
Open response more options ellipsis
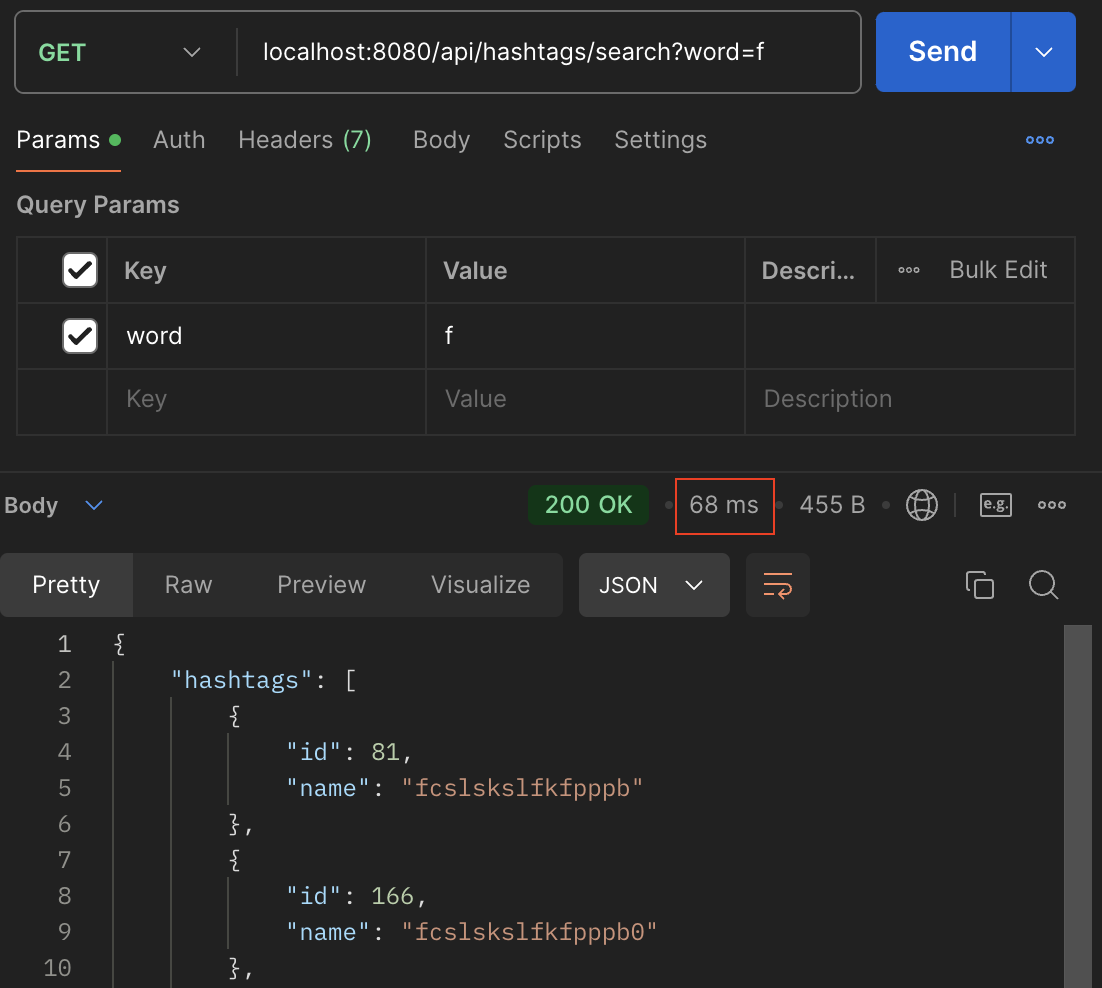1051,505
